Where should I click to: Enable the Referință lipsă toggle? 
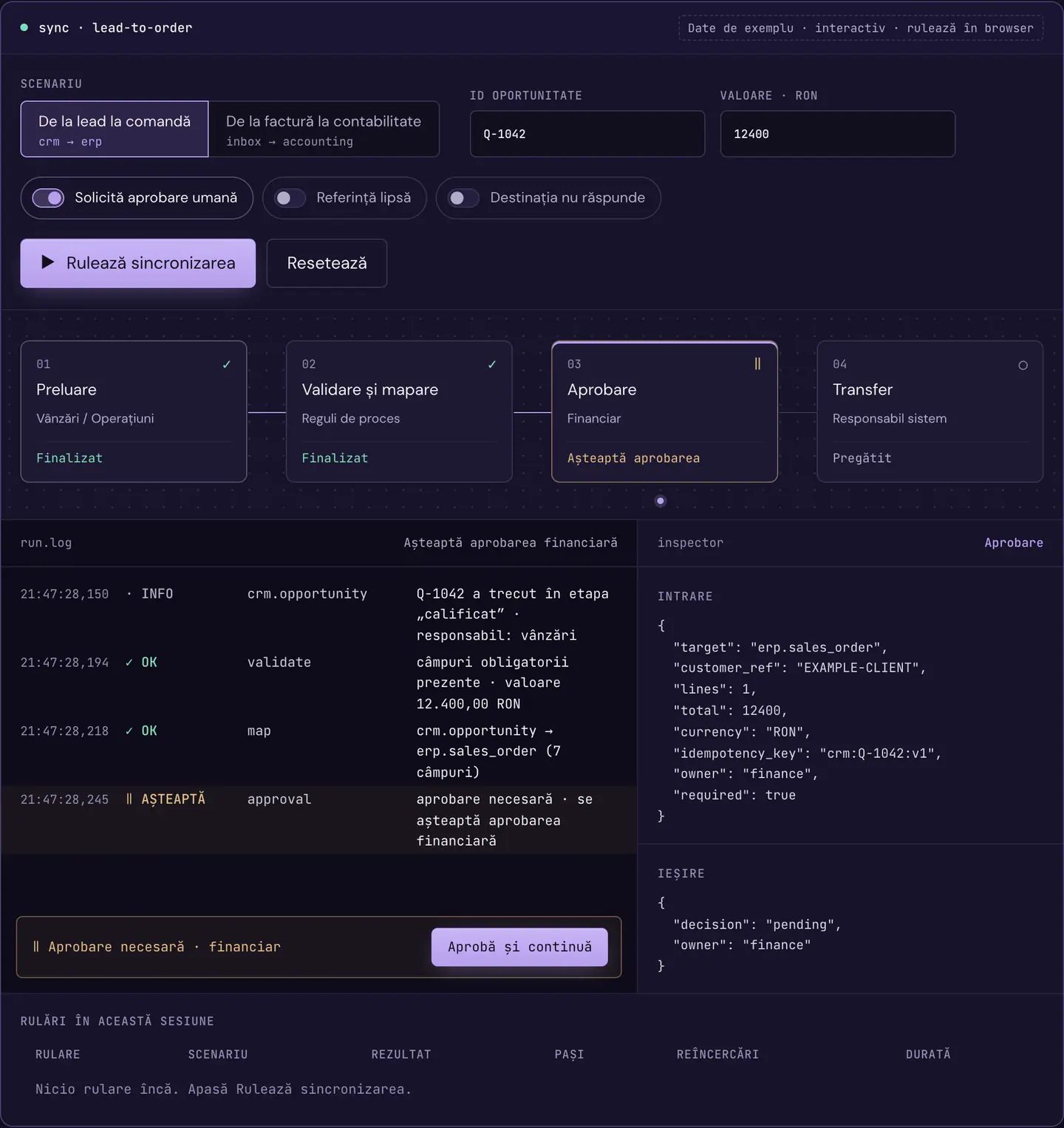click(290, 198)
